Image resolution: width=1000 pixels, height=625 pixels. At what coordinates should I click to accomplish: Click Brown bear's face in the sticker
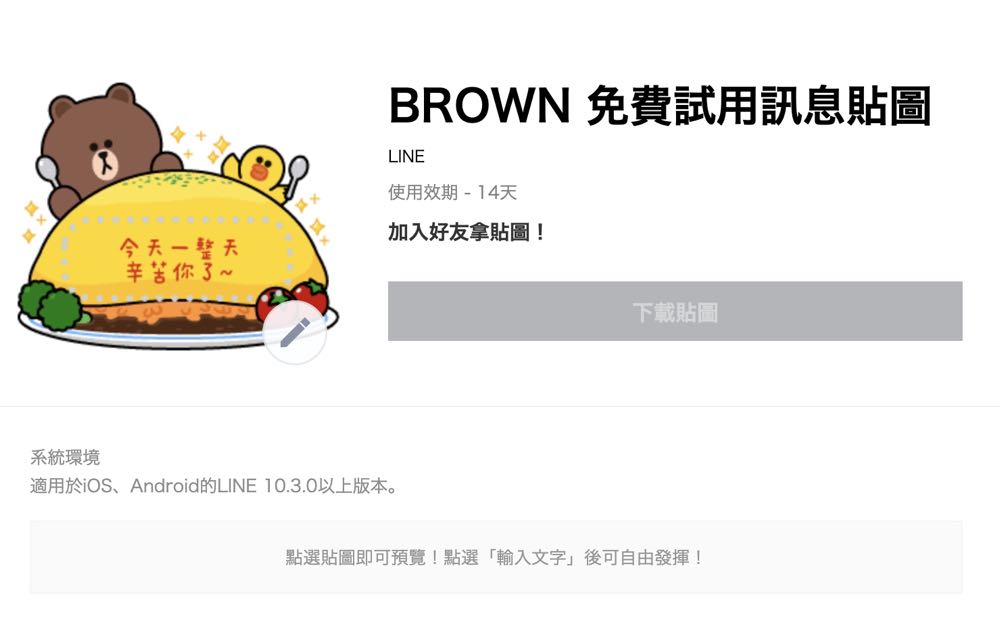102,150
